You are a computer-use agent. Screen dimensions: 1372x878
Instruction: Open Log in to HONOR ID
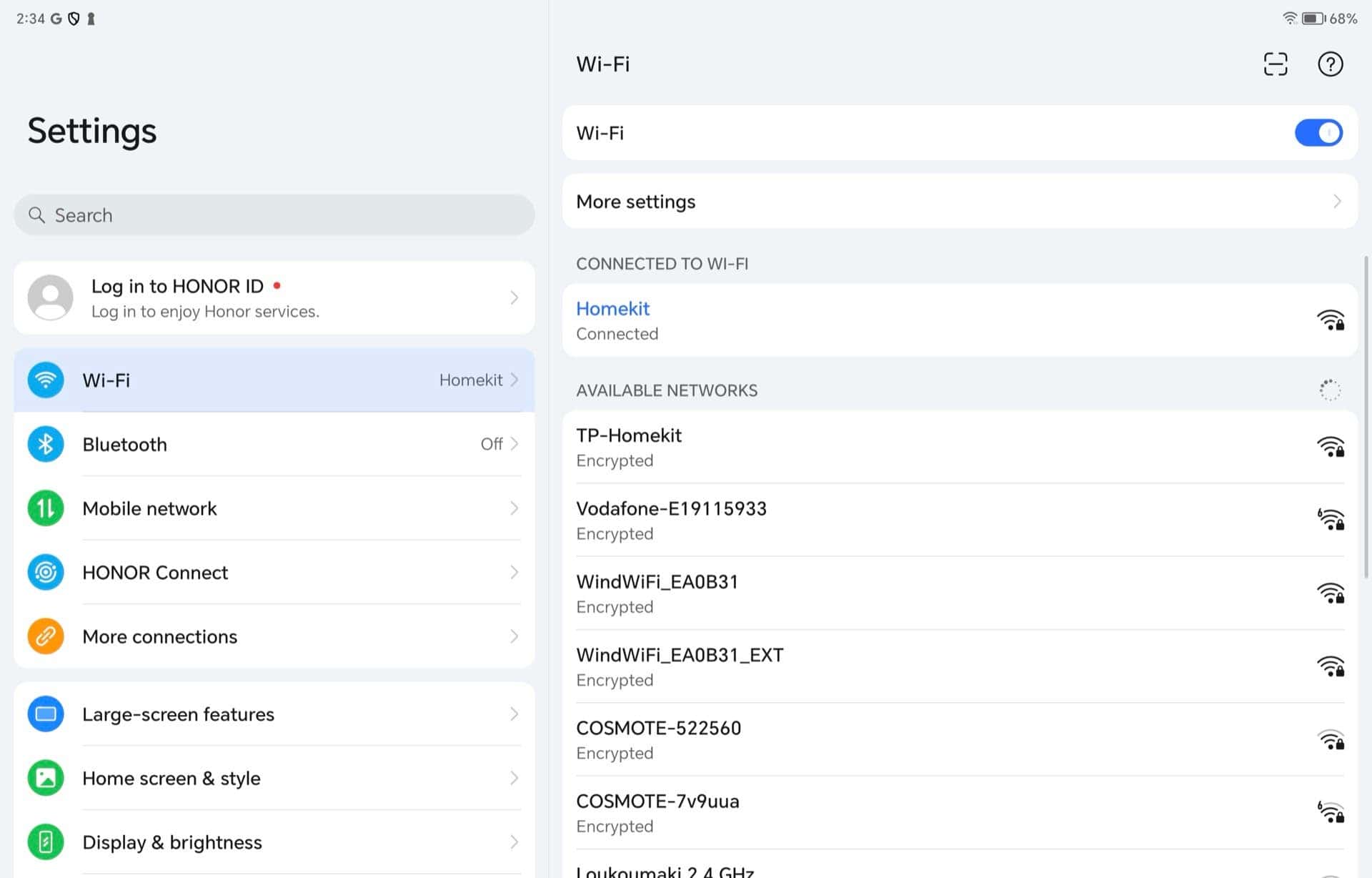[x=274, y=297]
